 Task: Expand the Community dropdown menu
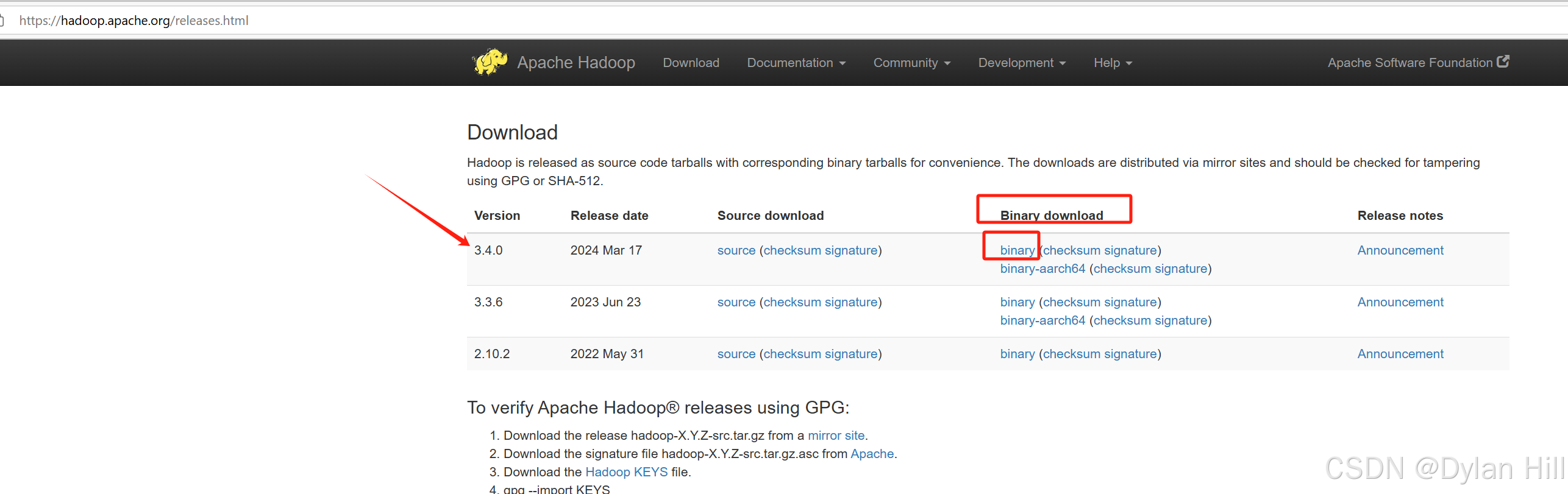(x=912, y=63)
